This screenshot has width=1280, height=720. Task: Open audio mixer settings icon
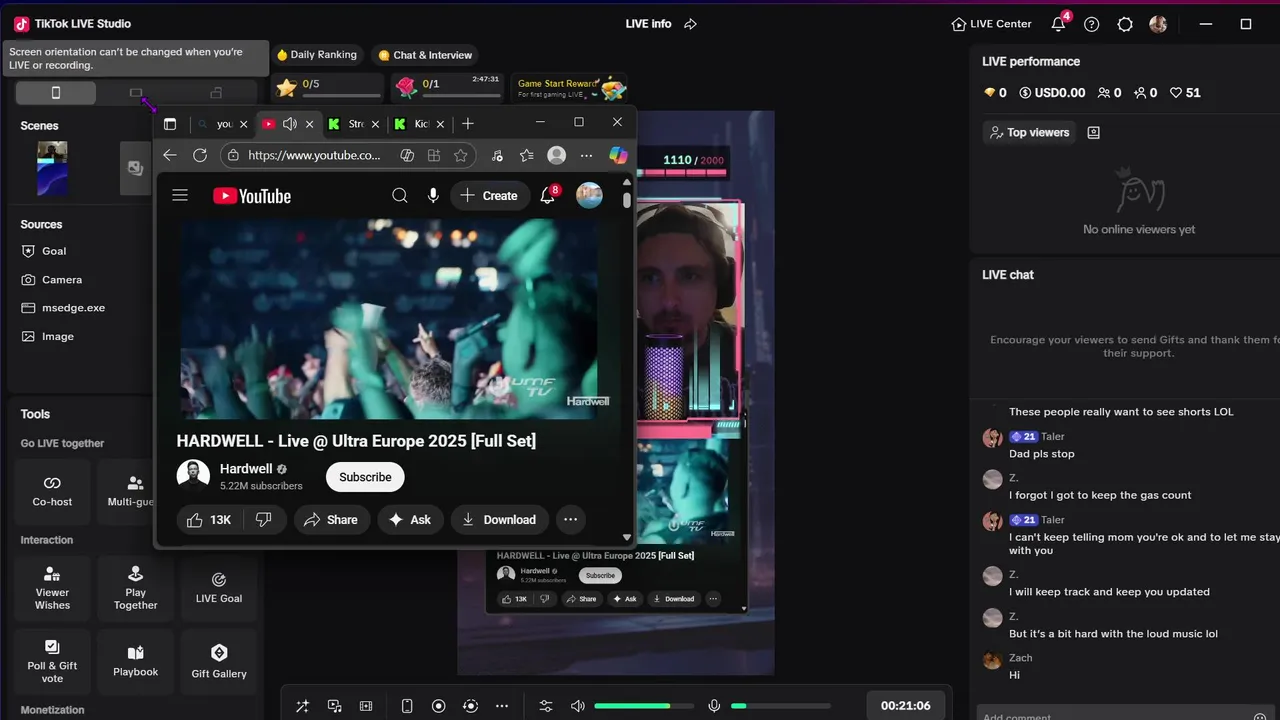[x=546, y=706]
